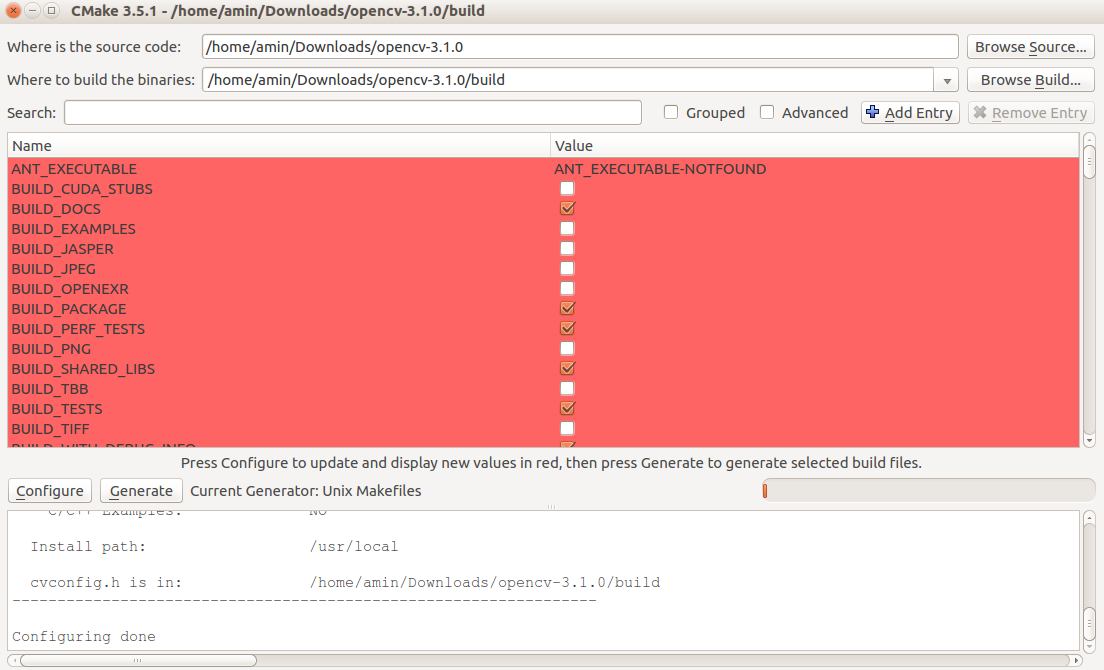Click the /usr/local install path text

[x=353, y=546]
